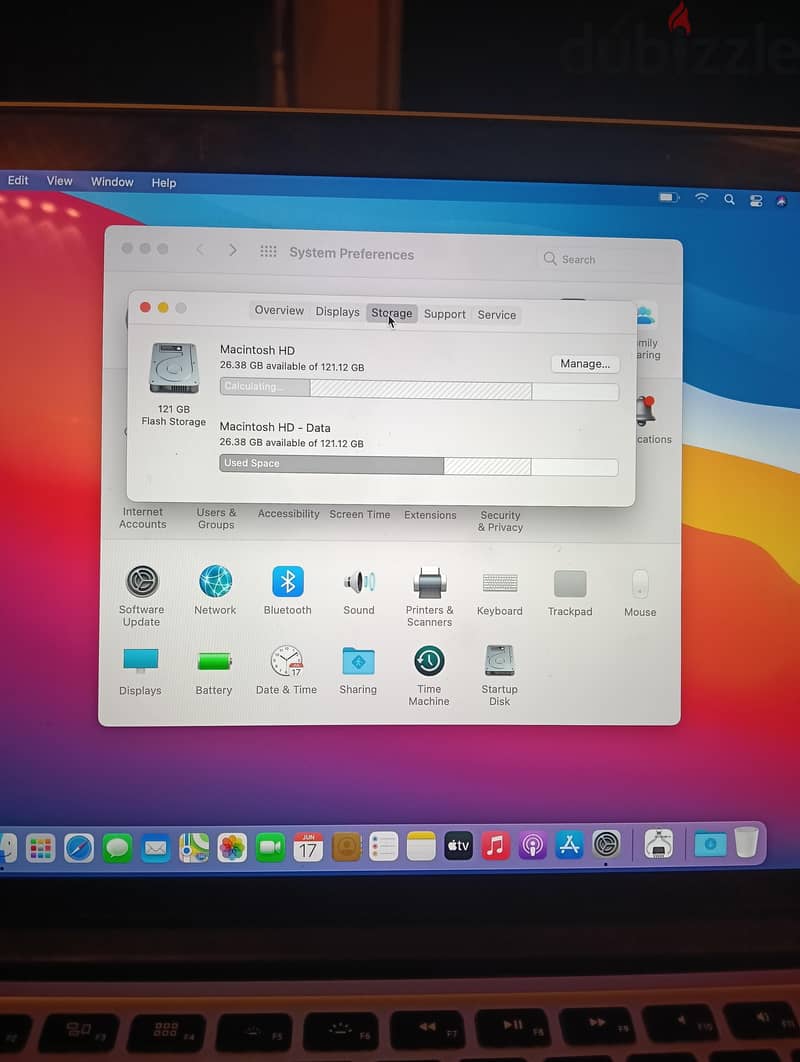
Task: Open App Store from the Dock
Action: point(570,845)
